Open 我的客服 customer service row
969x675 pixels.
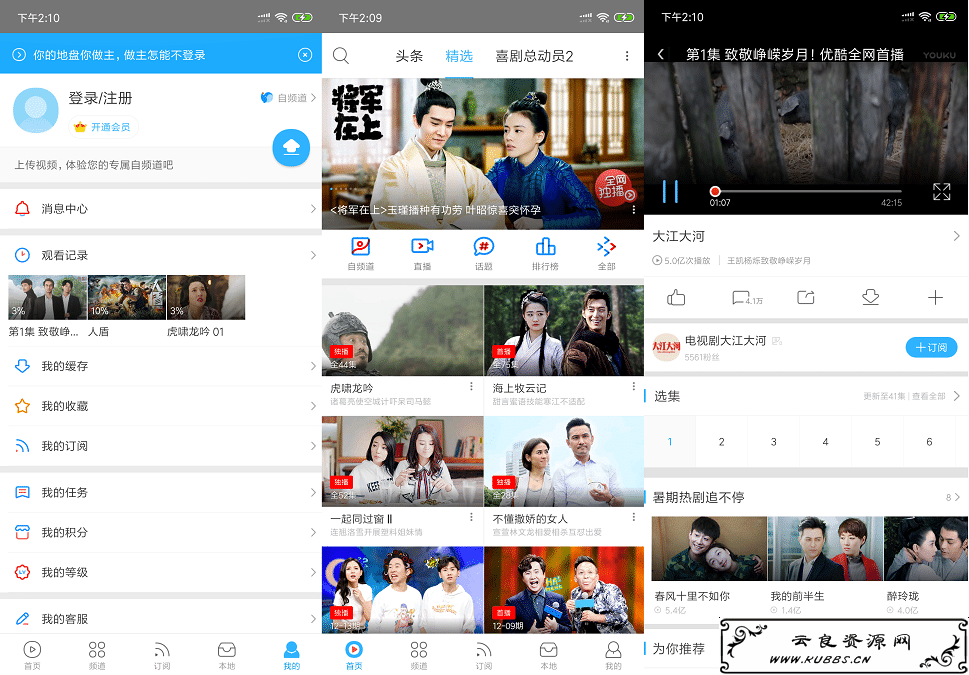pyautogui.click(x=161, y=618)
